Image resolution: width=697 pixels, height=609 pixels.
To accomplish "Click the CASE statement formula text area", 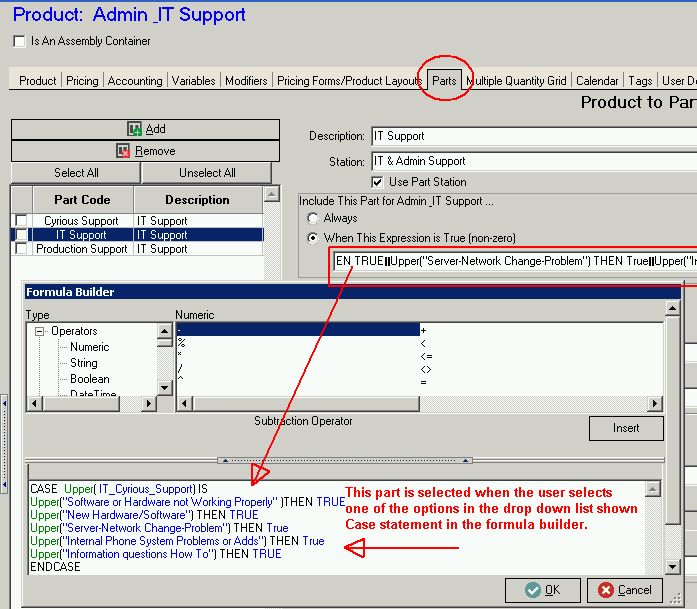I will click(336, 528).
